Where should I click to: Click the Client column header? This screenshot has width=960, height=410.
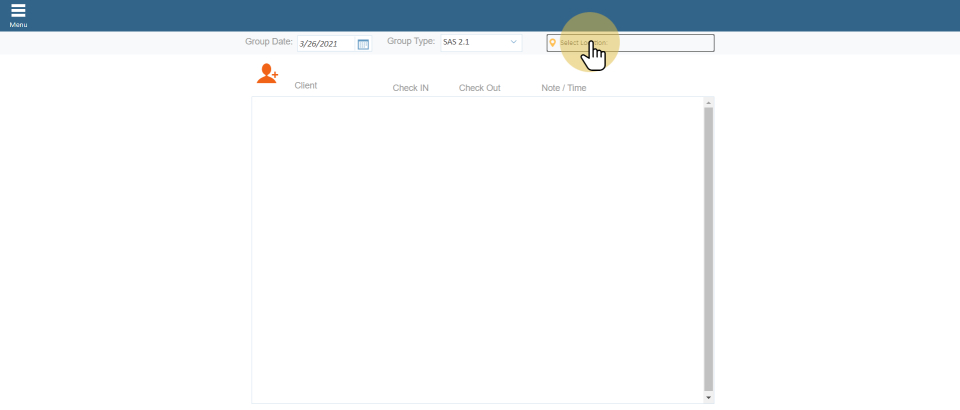[306, 86]
